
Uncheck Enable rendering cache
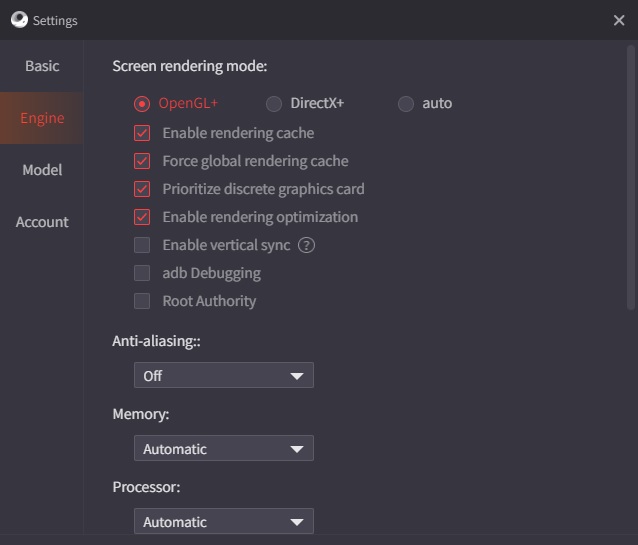(142, 133)
